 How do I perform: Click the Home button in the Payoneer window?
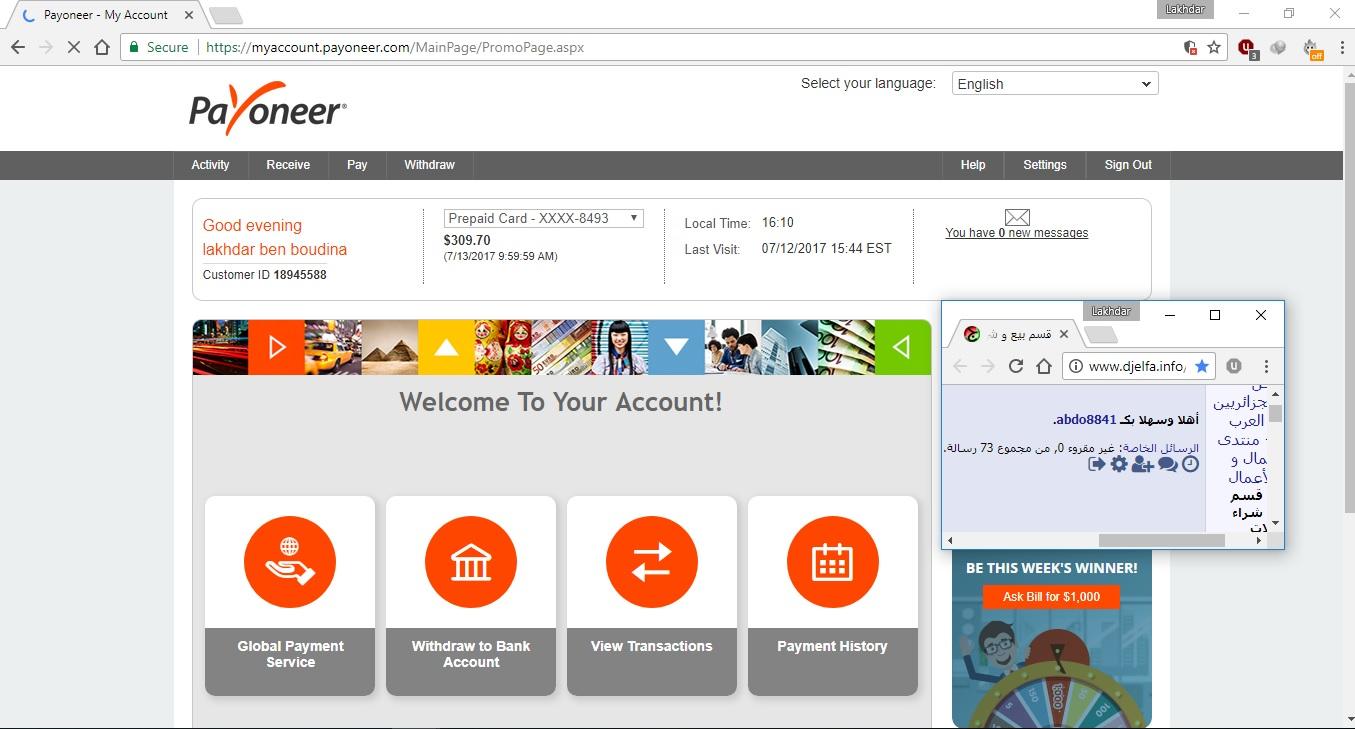coord(101,47)
